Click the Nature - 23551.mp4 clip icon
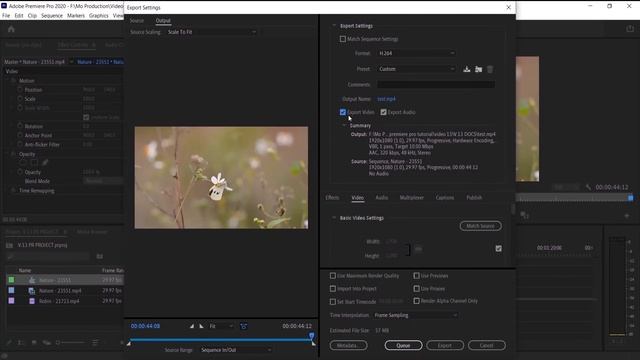 (x=32, y=291)
